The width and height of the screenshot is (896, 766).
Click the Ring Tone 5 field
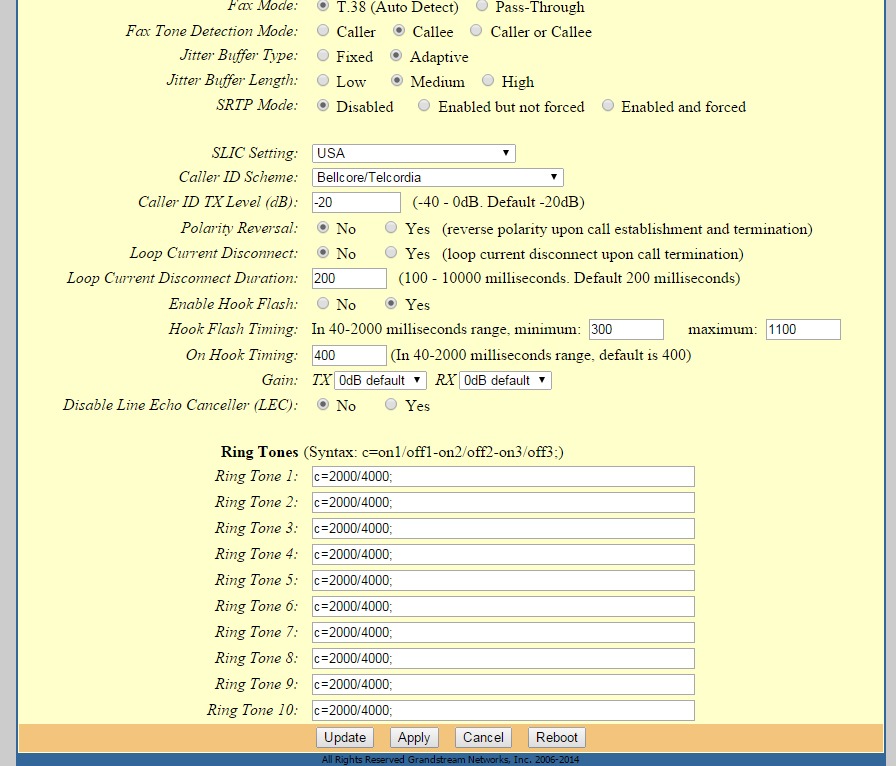tap(503, 580)
